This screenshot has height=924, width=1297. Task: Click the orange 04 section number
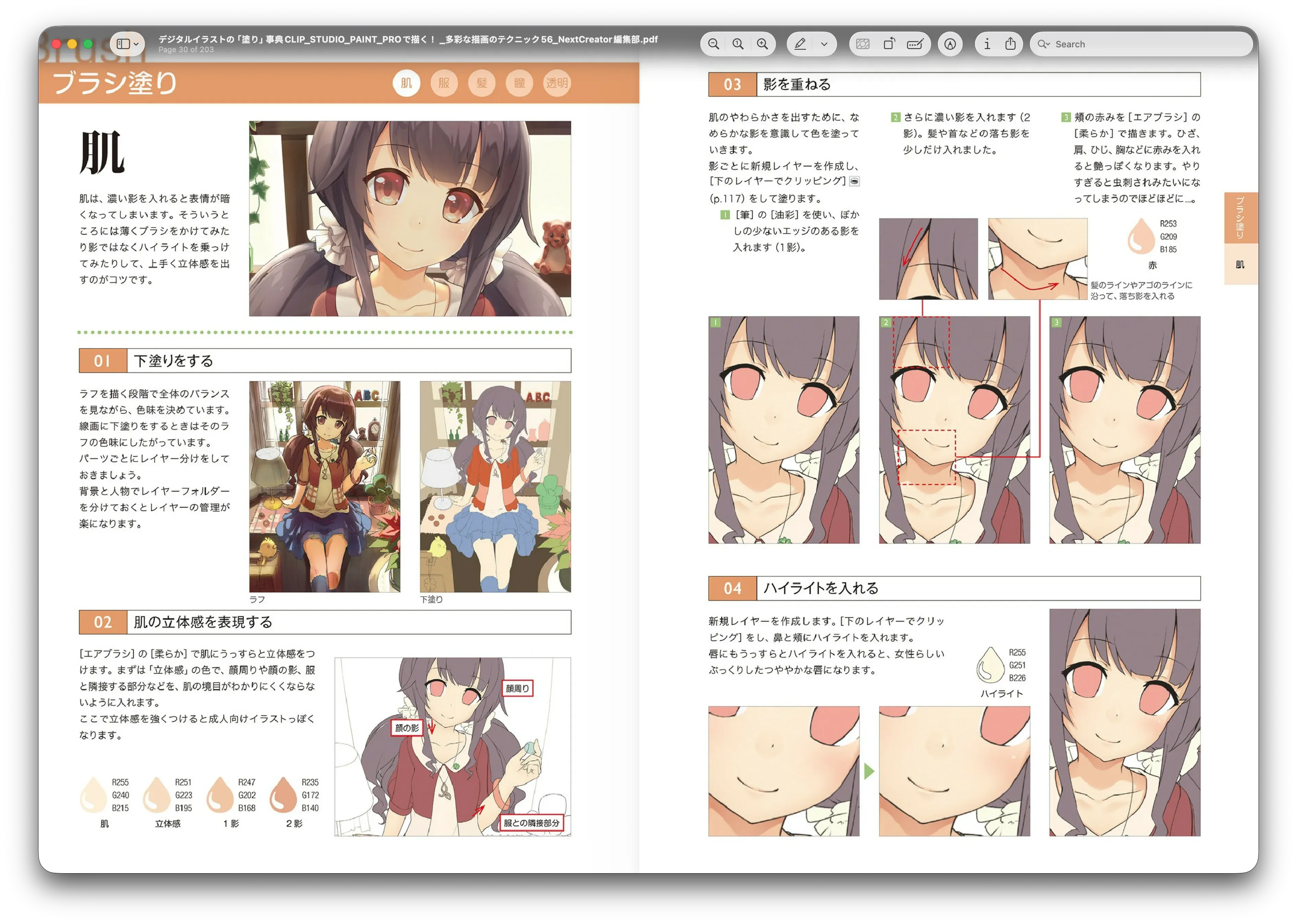click(733, 589)
